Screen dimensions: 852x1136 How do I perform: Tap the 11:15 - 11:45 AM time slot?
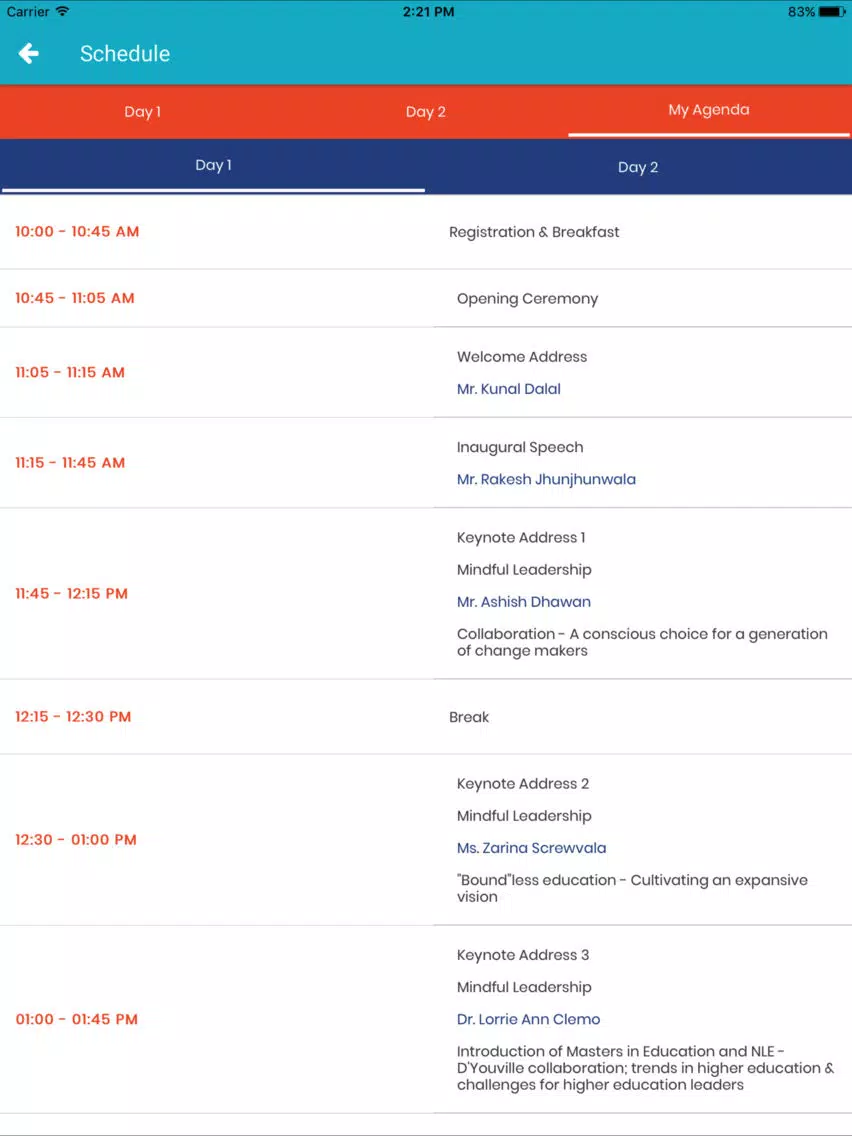pyautogui.click(x=70, y=463)
